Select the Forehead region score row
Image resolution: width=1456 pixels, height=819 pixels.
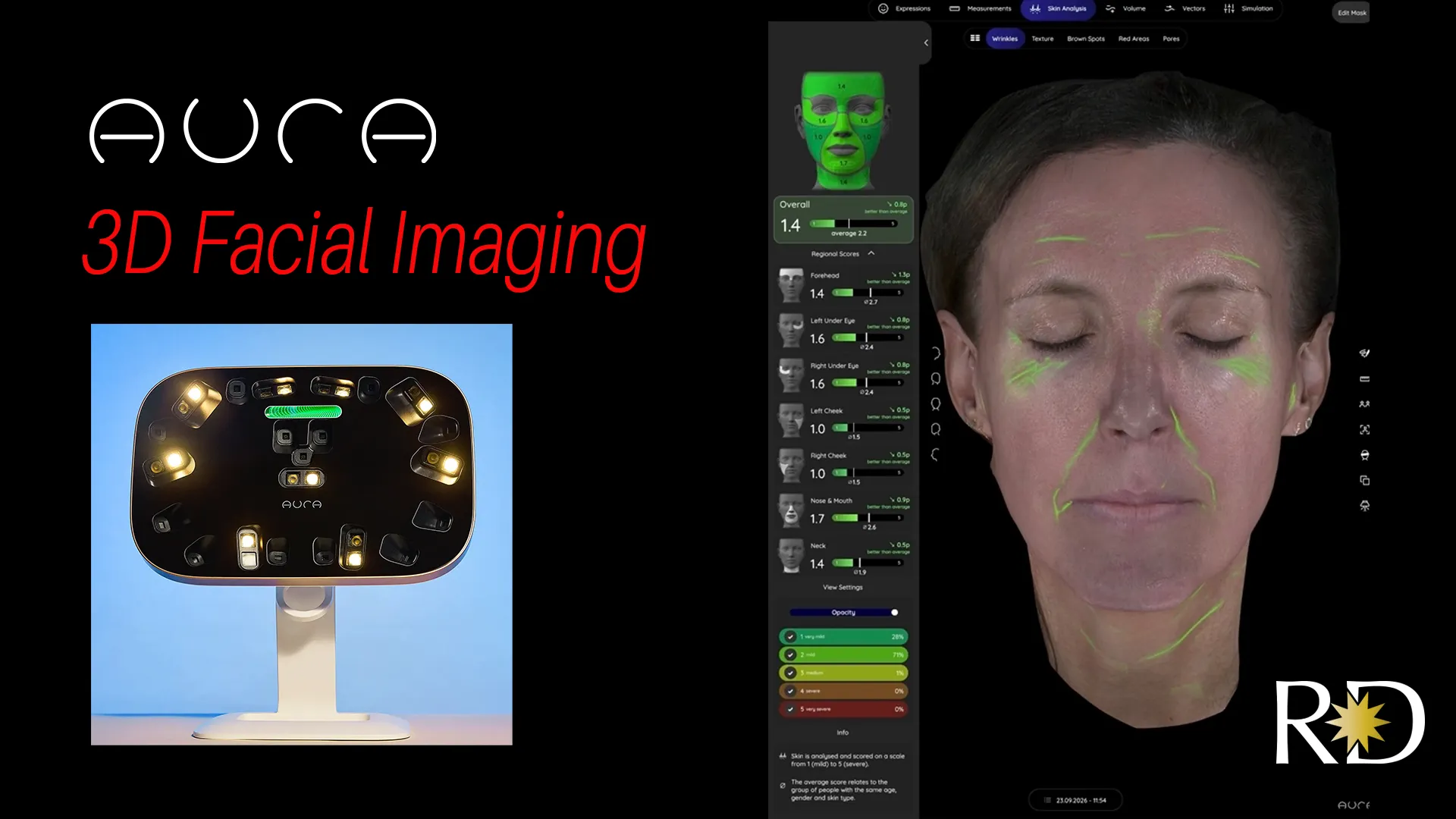click(843, 287)
